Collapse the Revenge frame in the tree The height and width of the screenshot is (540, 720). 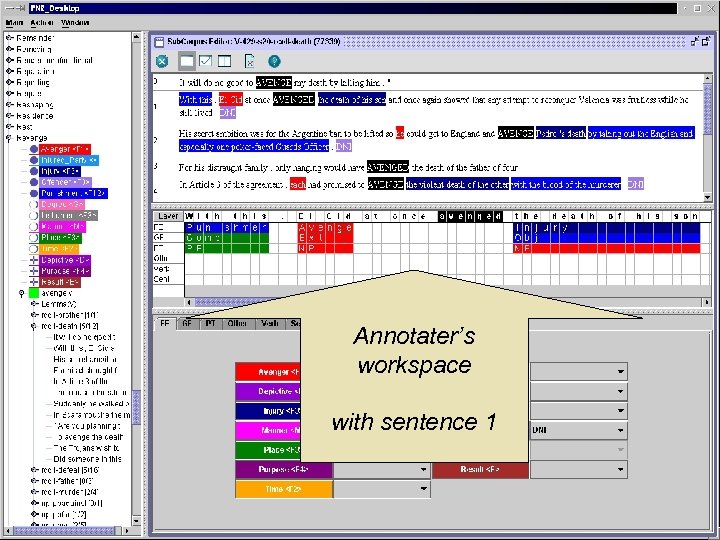(x=9, y=138)
